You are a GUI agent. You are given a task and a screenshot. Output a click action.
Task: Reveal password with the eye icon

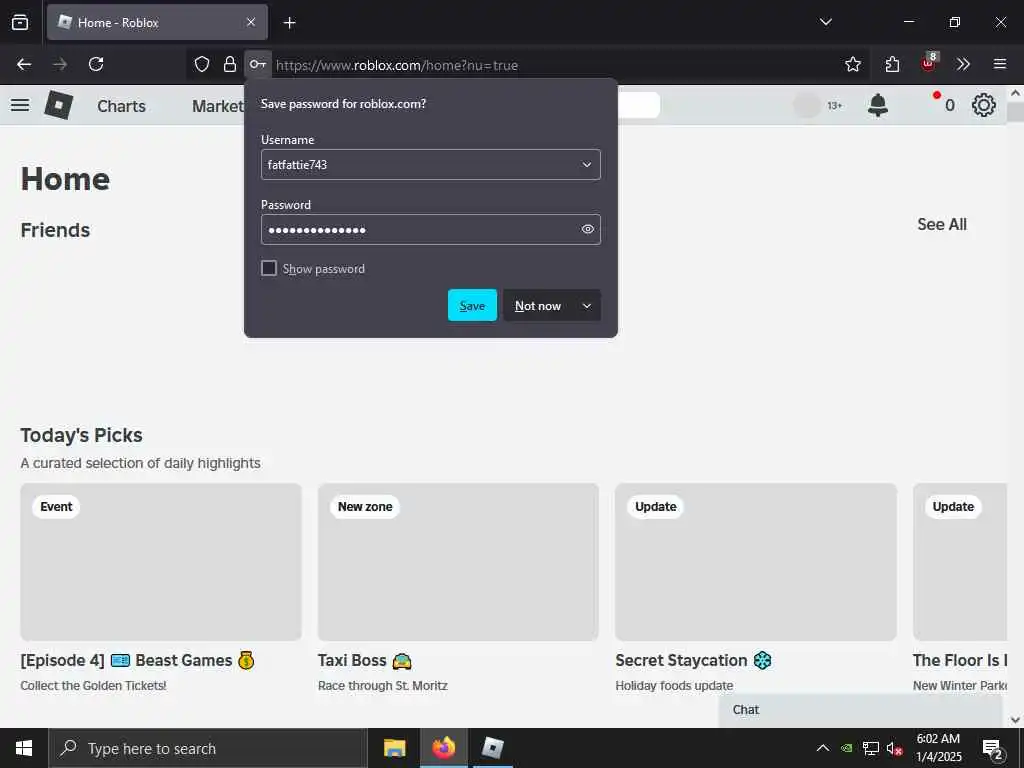point(587,229)
